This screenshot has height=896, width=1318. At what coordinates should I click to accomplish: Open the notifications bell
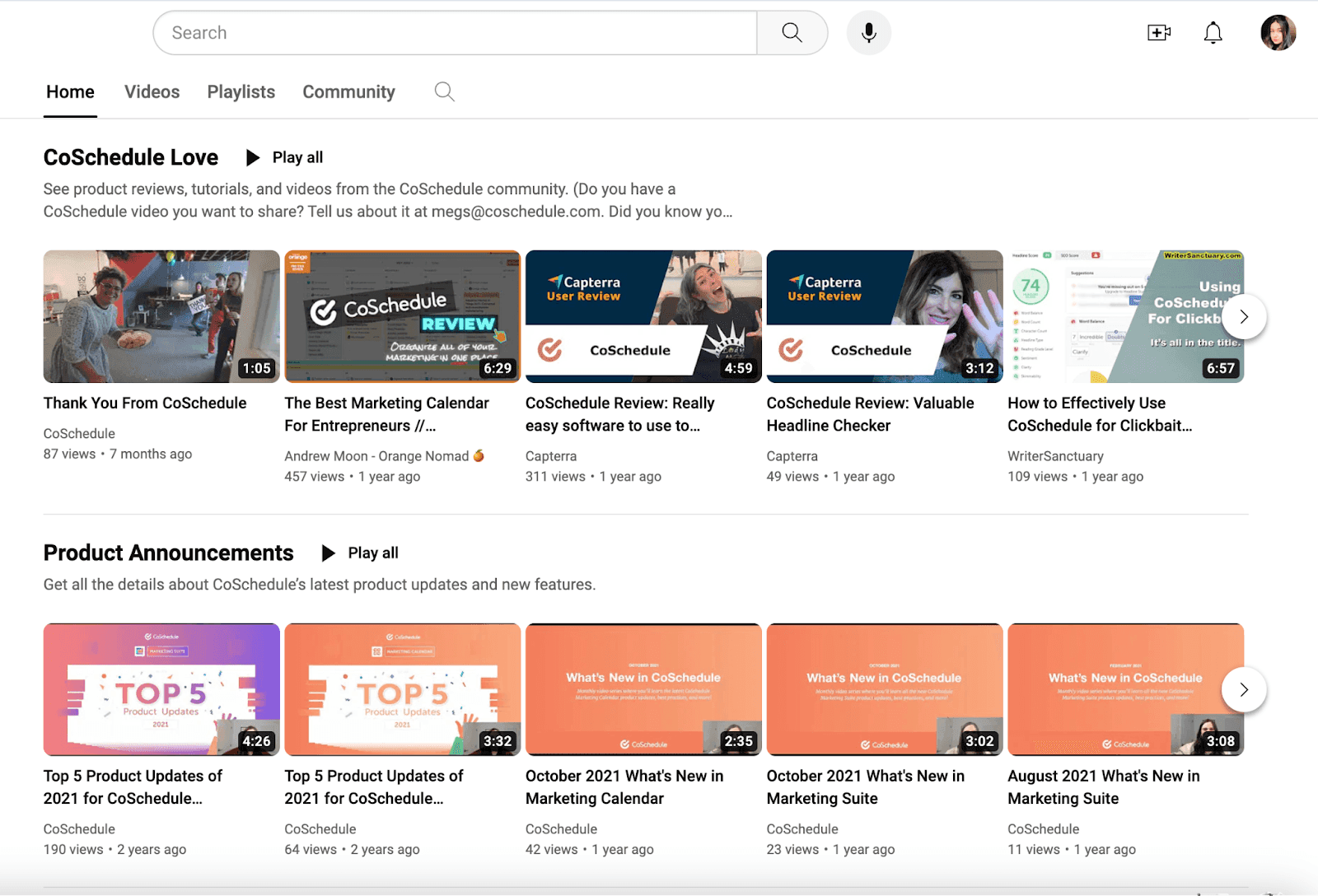[x=1213, y=32]
